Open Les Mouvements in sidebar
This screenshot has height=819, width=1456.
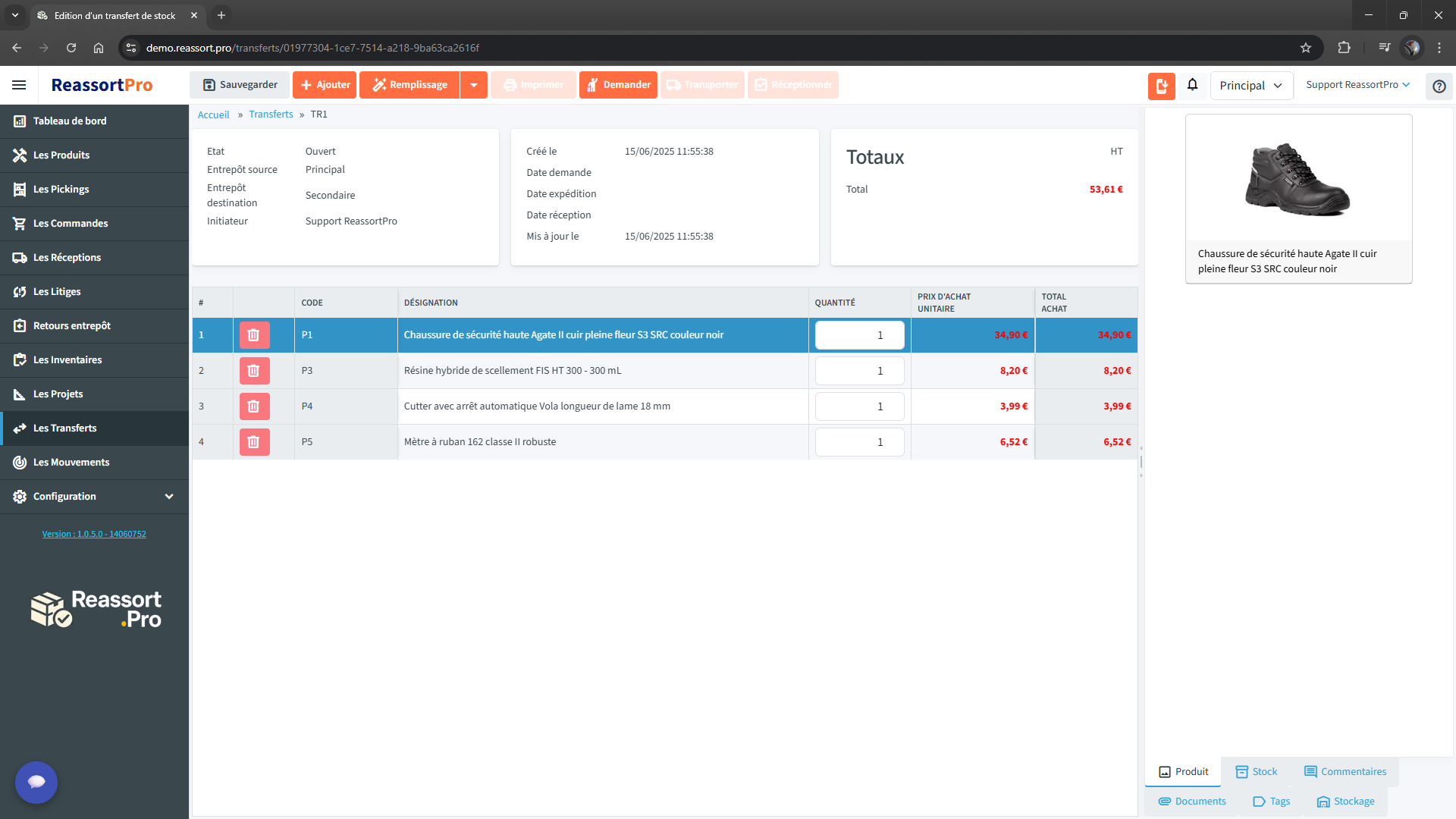(94, 463)
